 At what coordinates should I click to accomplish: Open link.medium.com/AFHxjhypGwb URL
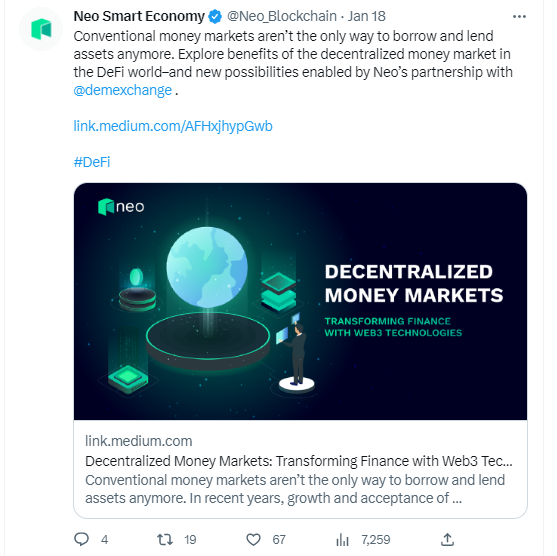tap(173, 126)
